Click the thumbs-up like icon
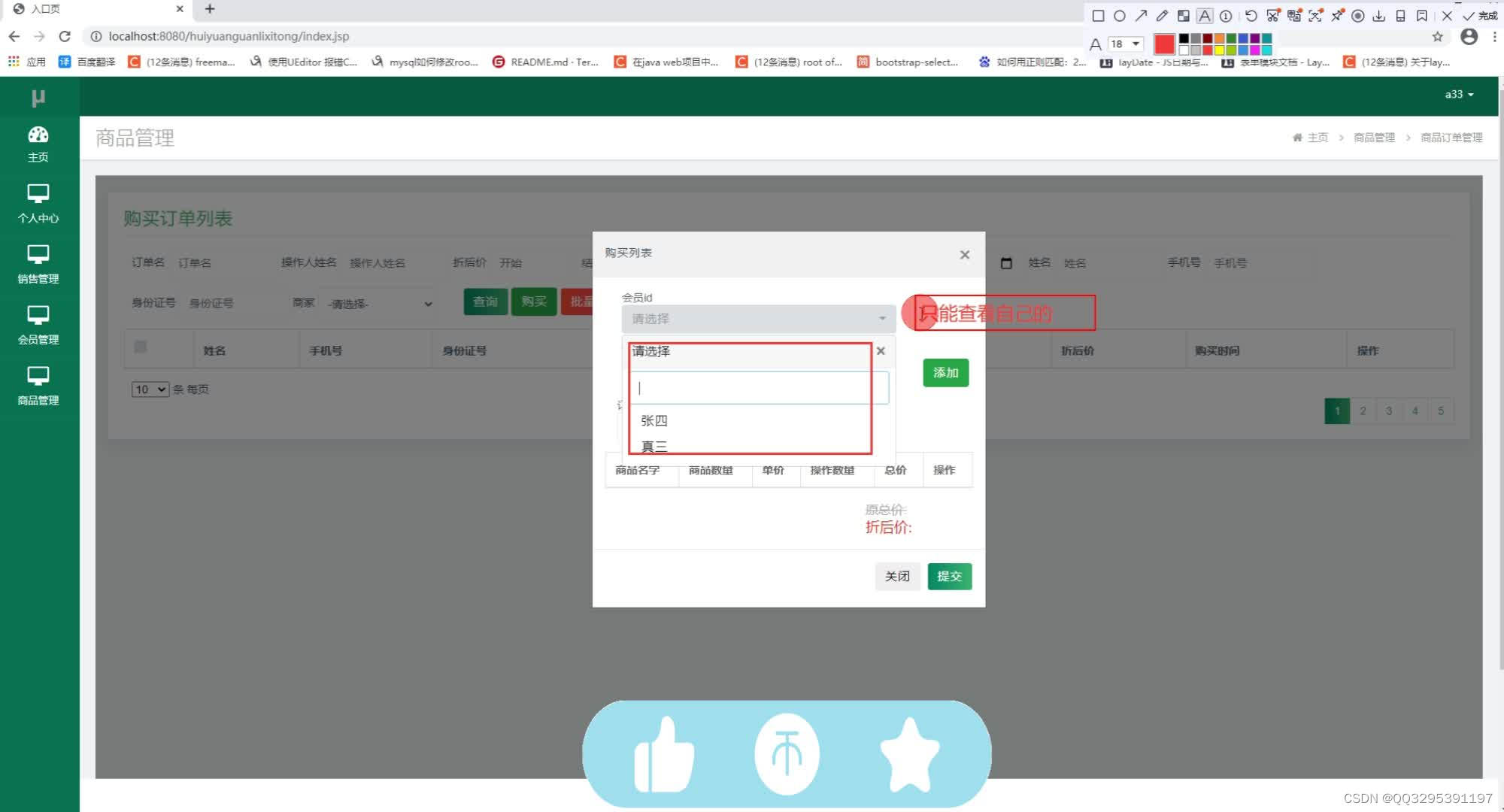 [x=664, y=755]
